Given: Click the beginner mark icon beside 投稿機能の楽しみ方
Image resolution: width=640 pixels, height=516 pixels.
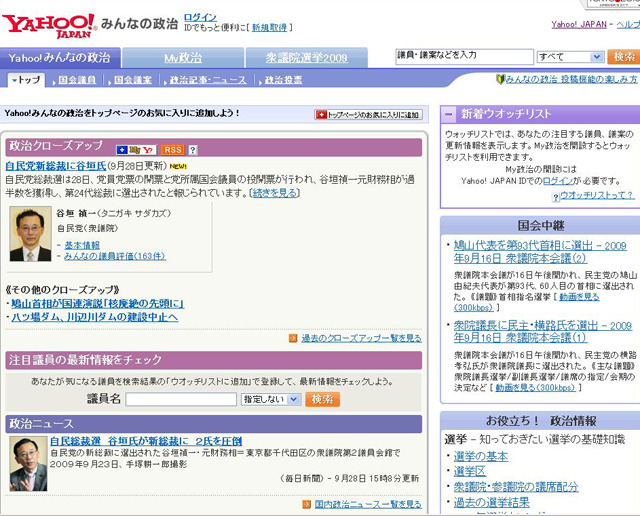Looking at the screenshot, I should pyautogui.click(x=500, y=79).
